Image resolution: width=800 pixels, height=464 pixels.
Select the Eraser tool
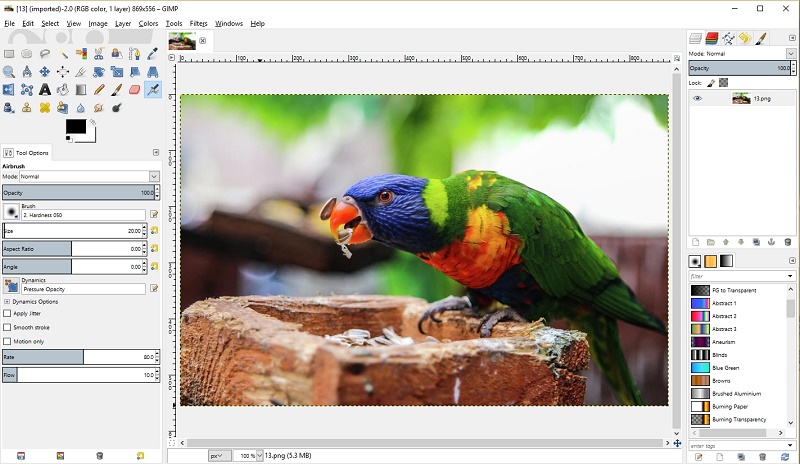pos(135,90)
